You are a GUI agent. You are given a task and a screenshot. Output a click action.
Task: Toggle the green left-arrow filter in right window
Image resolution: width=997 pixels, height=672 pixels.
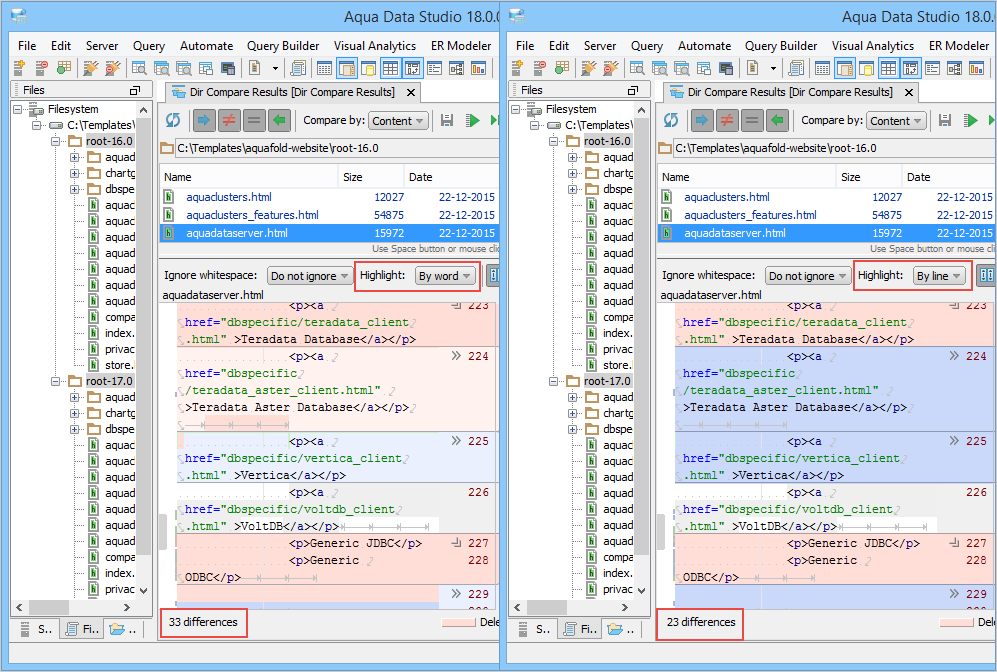(777, 120)
